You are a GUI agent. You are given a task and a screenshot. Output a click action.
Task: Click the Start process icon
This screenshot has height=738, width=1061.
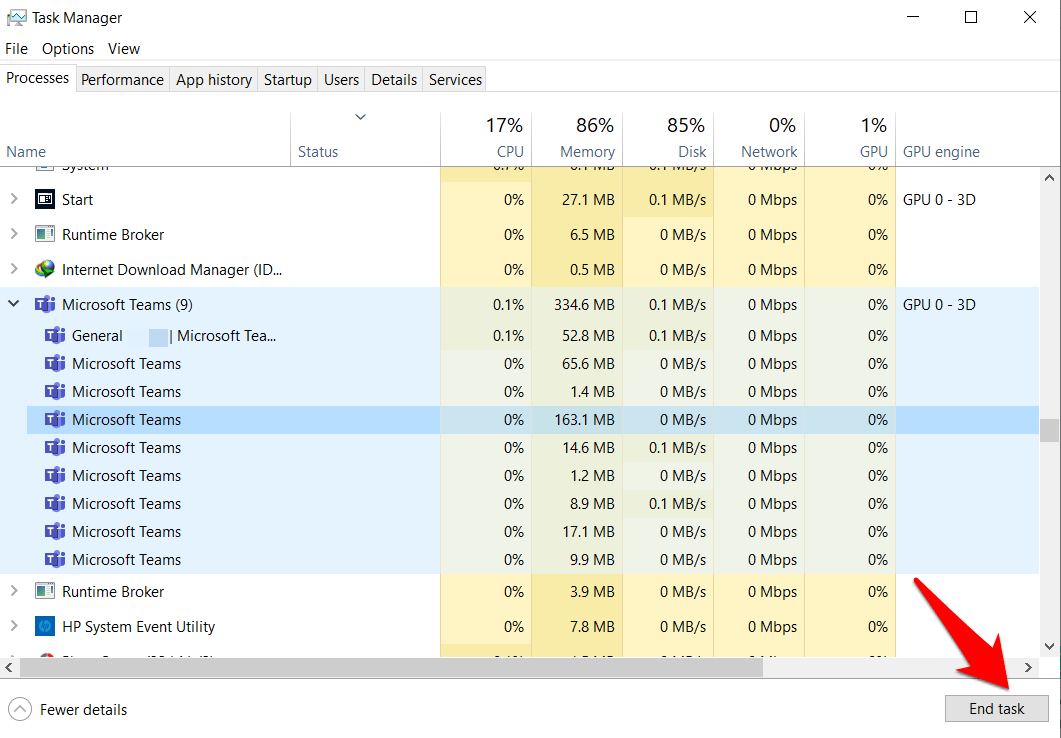click(45, 199)
